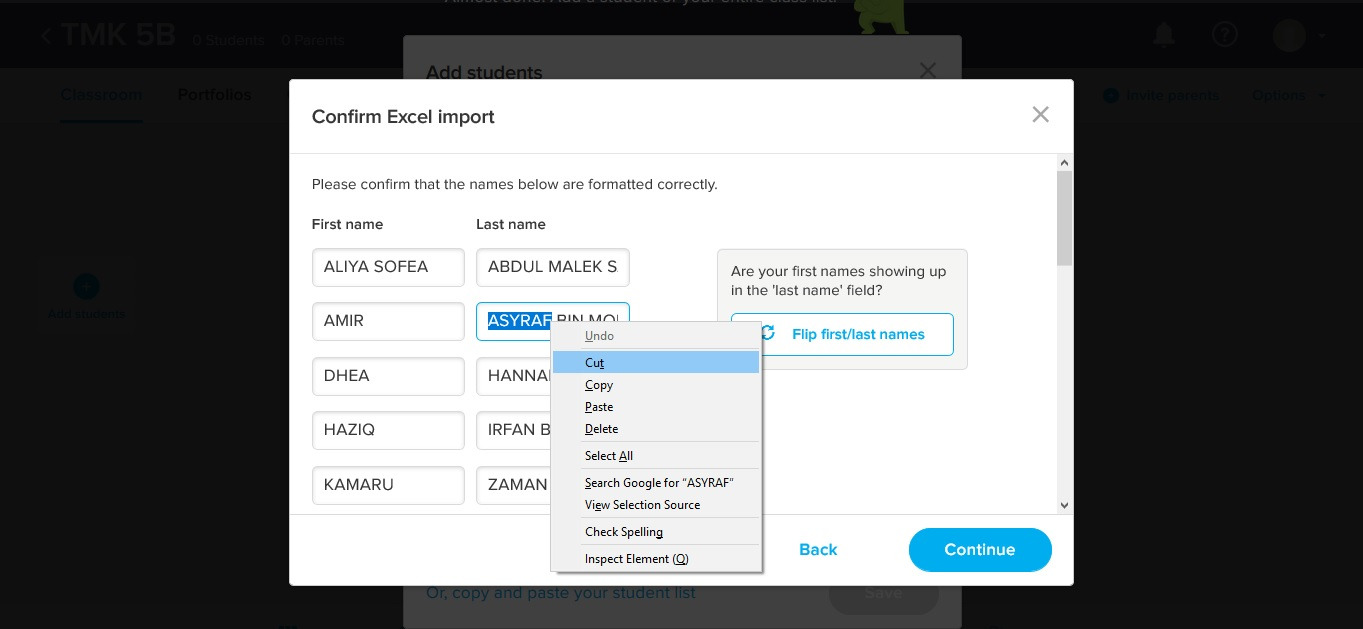The image size is (1363, 629).
Task: Click the scrollbar down arrow
Action: [1064, 506]
